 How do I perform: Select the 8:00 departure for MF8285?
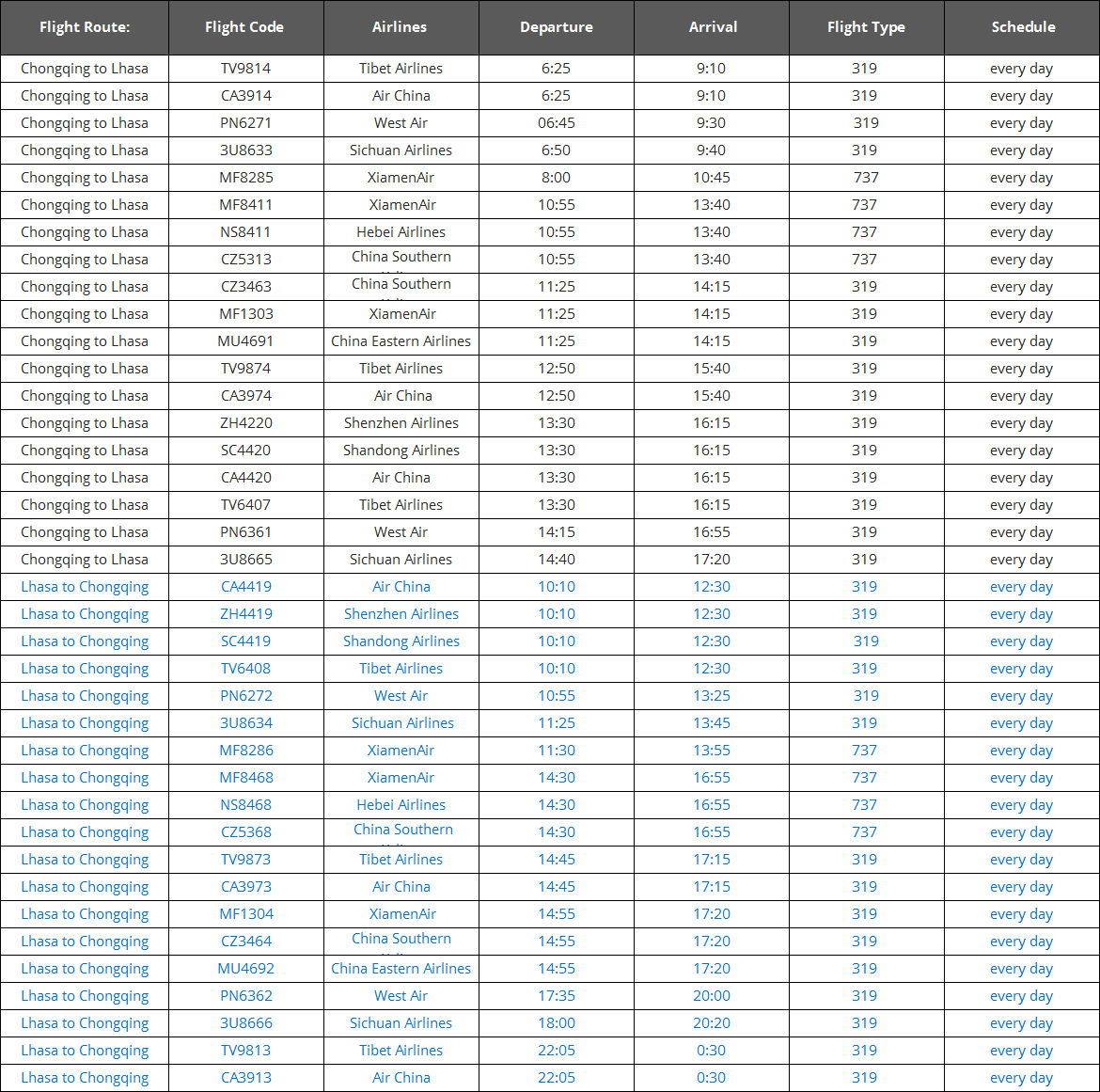556,179
